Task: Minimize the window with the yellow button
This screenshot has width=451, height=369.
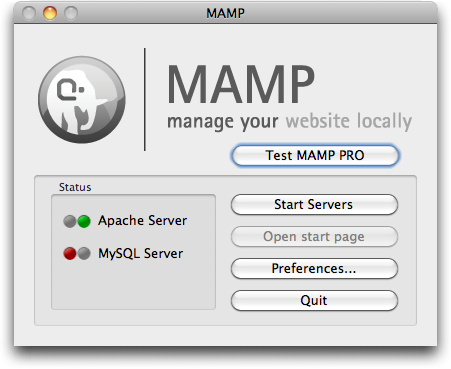Action: pyautogui.click(x=50, y=13)
